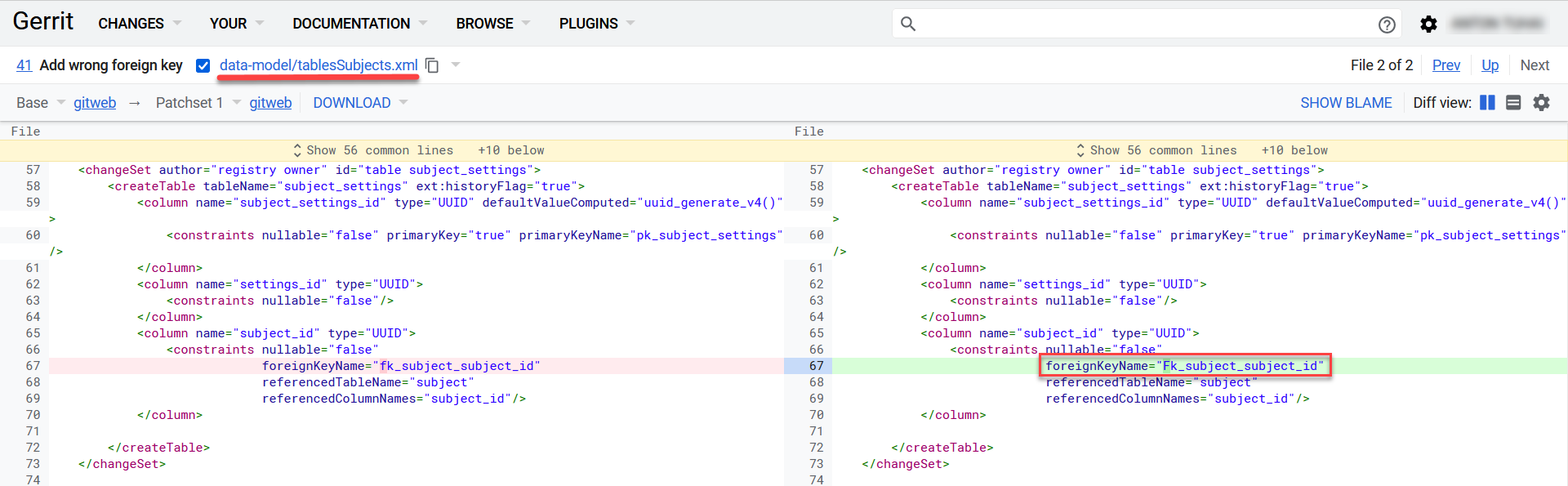Expand context arrows on the right pane
The image size is (1568, 486).
coord(1080,150)
